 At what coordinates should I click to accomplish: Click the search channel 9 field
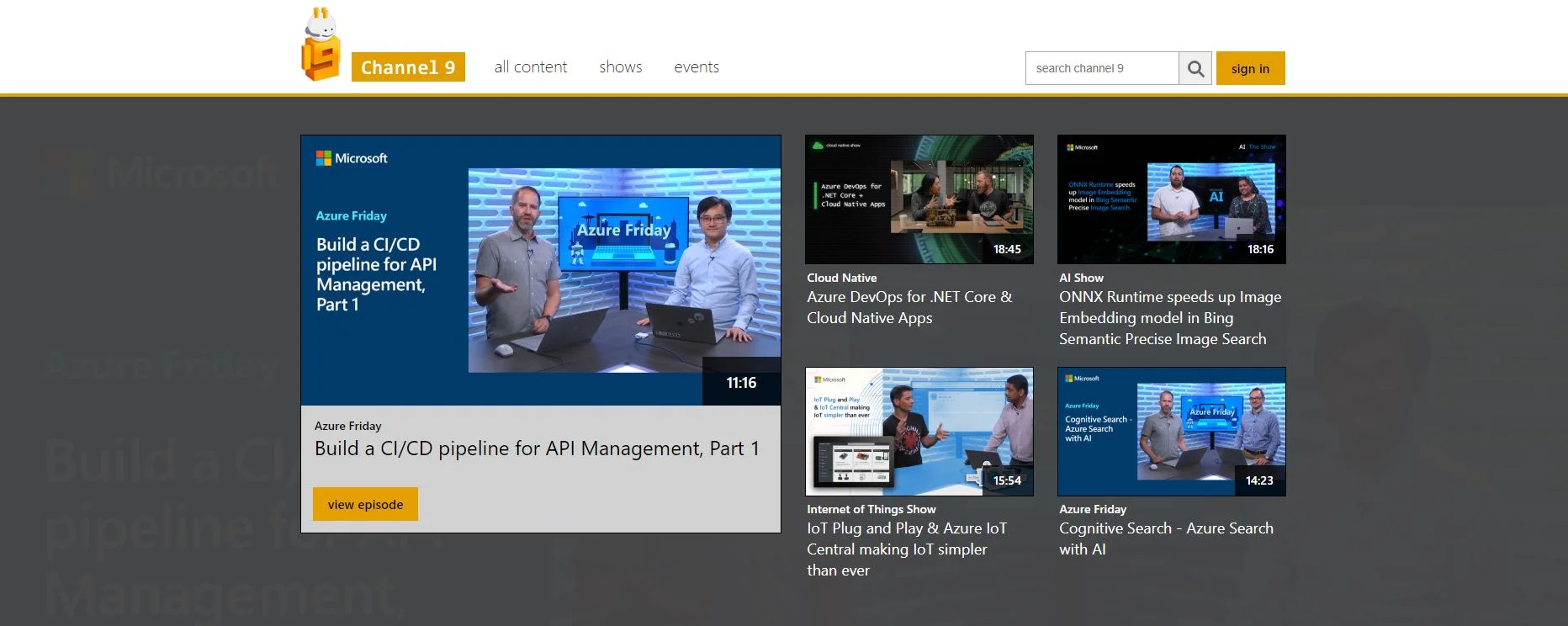pos(1102,68)
